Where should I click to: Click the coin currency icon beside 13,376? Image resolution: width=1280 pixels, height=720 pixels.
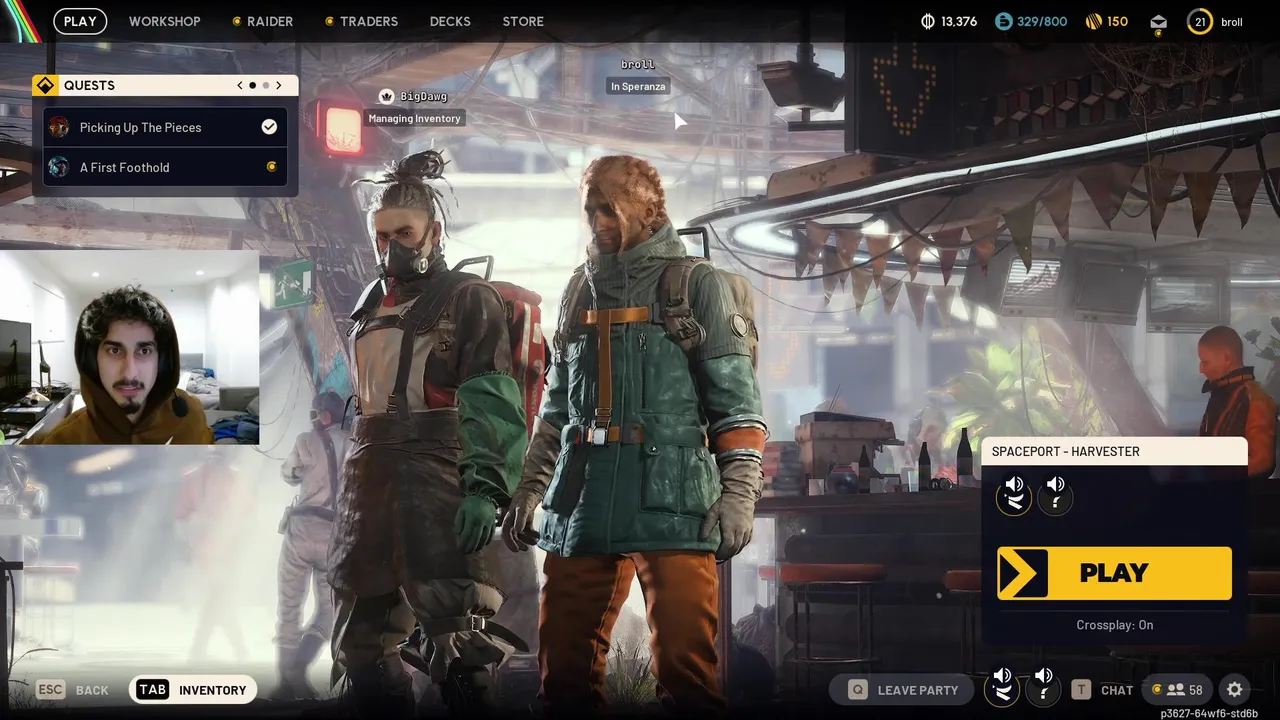(927, 21)
